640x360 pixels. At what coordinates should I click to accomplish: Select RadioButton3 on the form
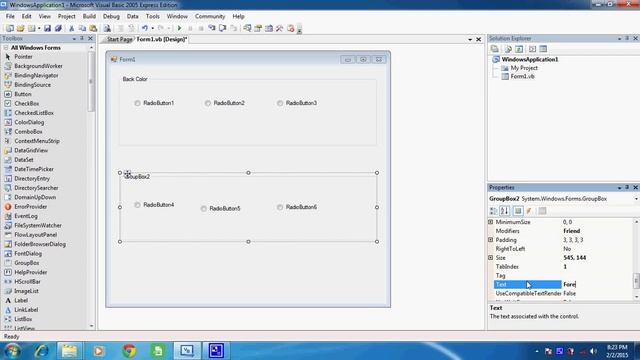297,103
